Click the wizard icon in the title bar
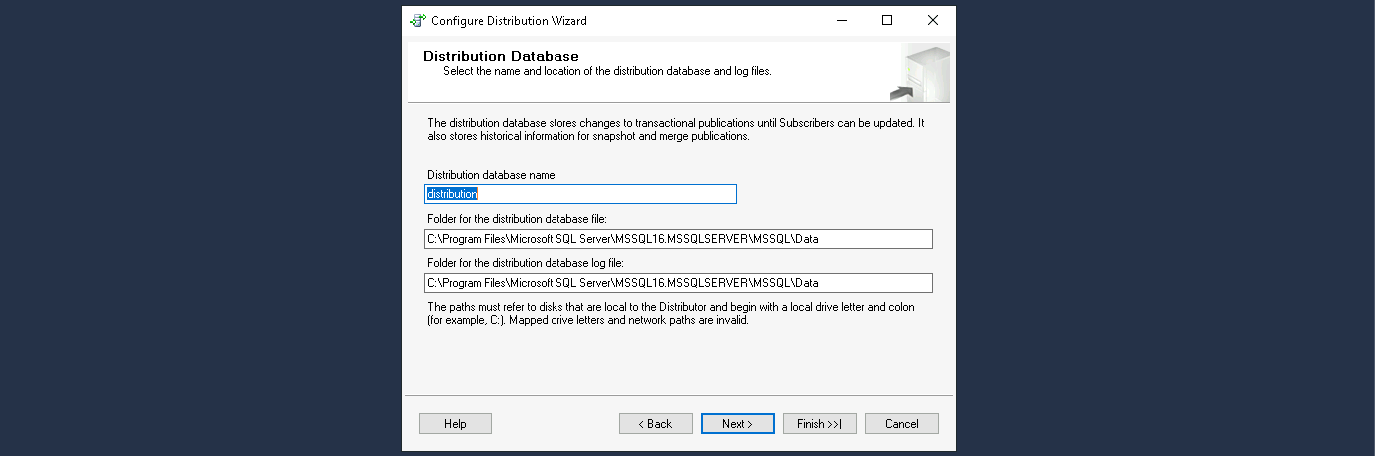Image resolution: width=1375 pixels, height=456 pixels. click(418, 20)
